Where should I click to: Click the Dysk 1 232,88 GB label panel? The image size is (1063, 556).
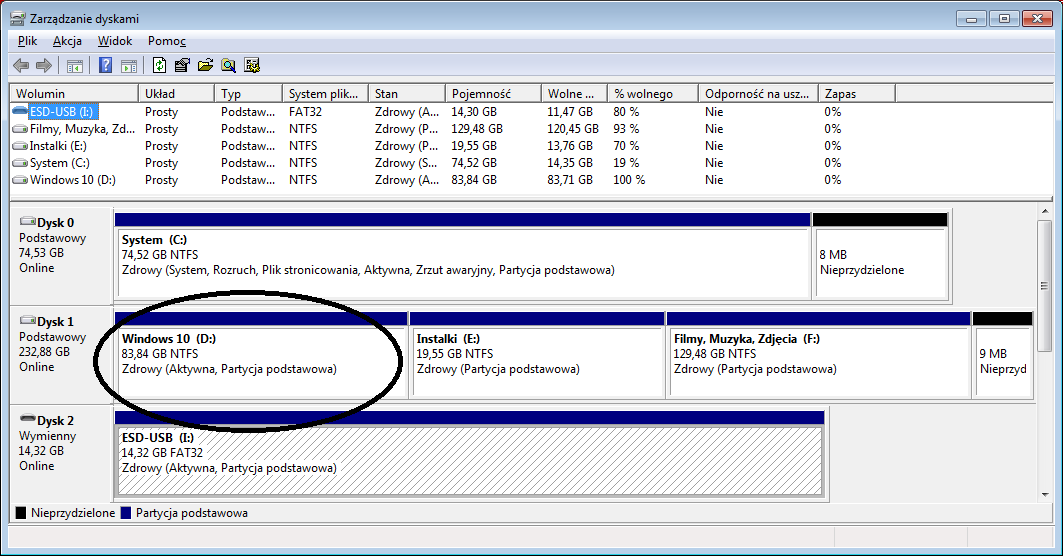(62, 355)
